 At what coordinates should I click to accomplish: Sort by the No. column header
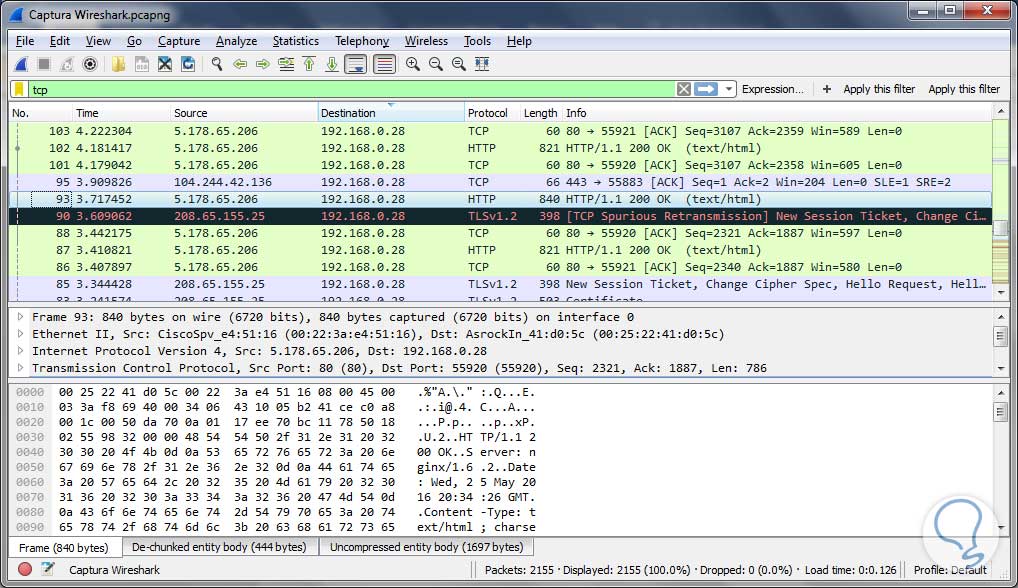(40, 113)
